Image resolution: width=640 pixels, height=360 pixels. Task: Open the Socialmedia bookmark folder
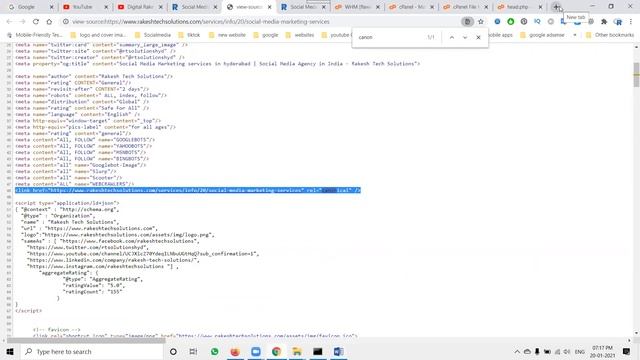[153, 35]
